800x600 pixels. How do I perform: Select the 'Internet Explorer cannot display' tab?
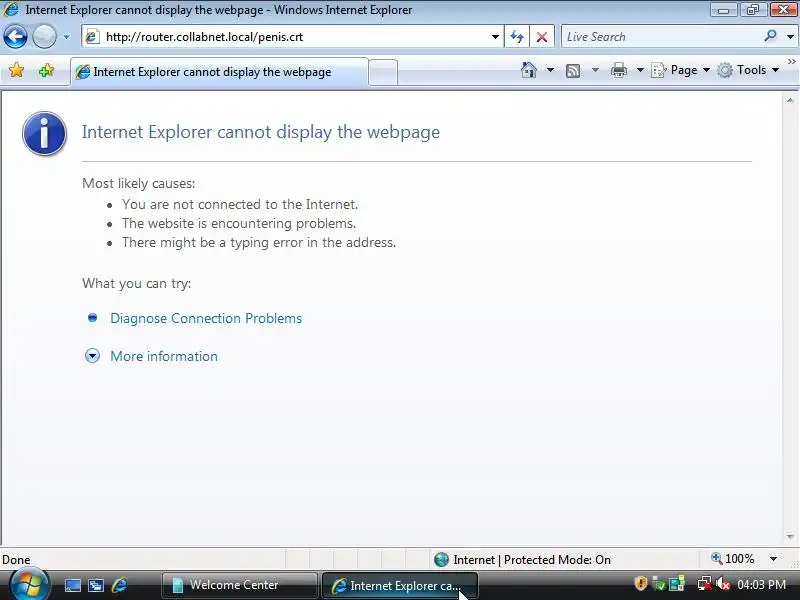click(219, 72)
